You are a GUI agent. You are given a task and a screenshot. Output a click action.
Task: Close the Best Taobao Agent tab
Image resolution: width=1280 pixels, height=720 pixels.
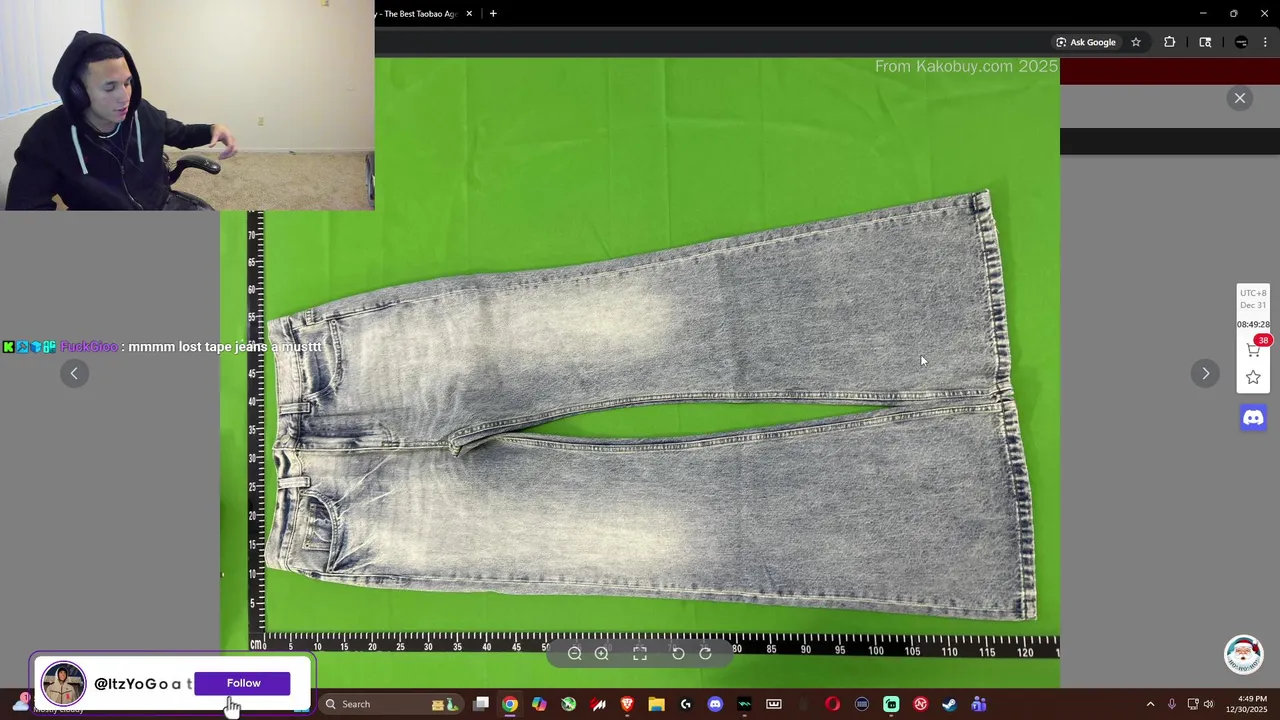click(469, 14)
